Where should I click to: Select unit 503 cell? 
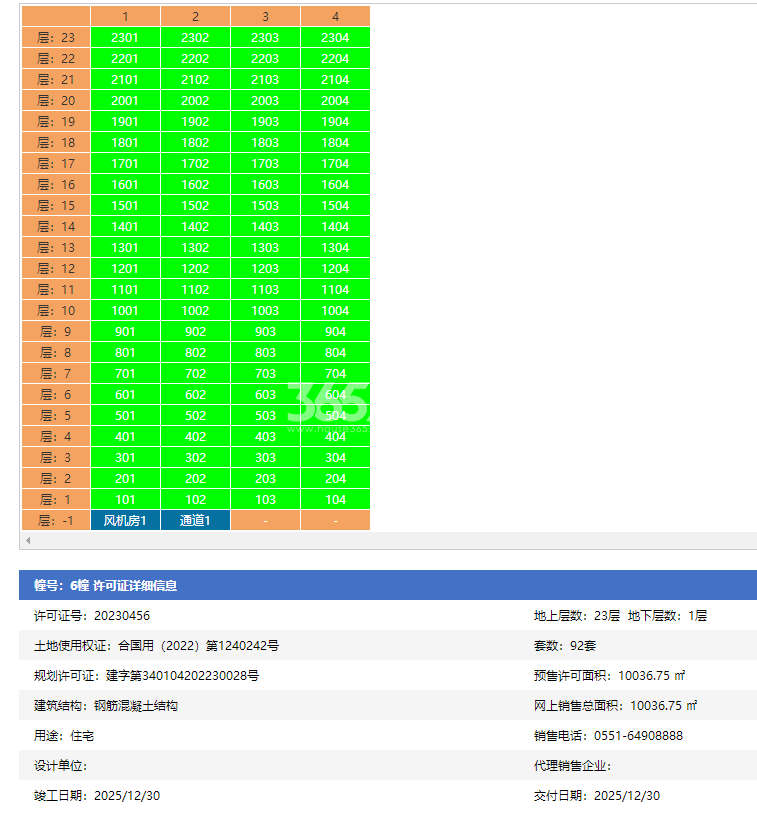pyautogui.click(x=265, y=416)
